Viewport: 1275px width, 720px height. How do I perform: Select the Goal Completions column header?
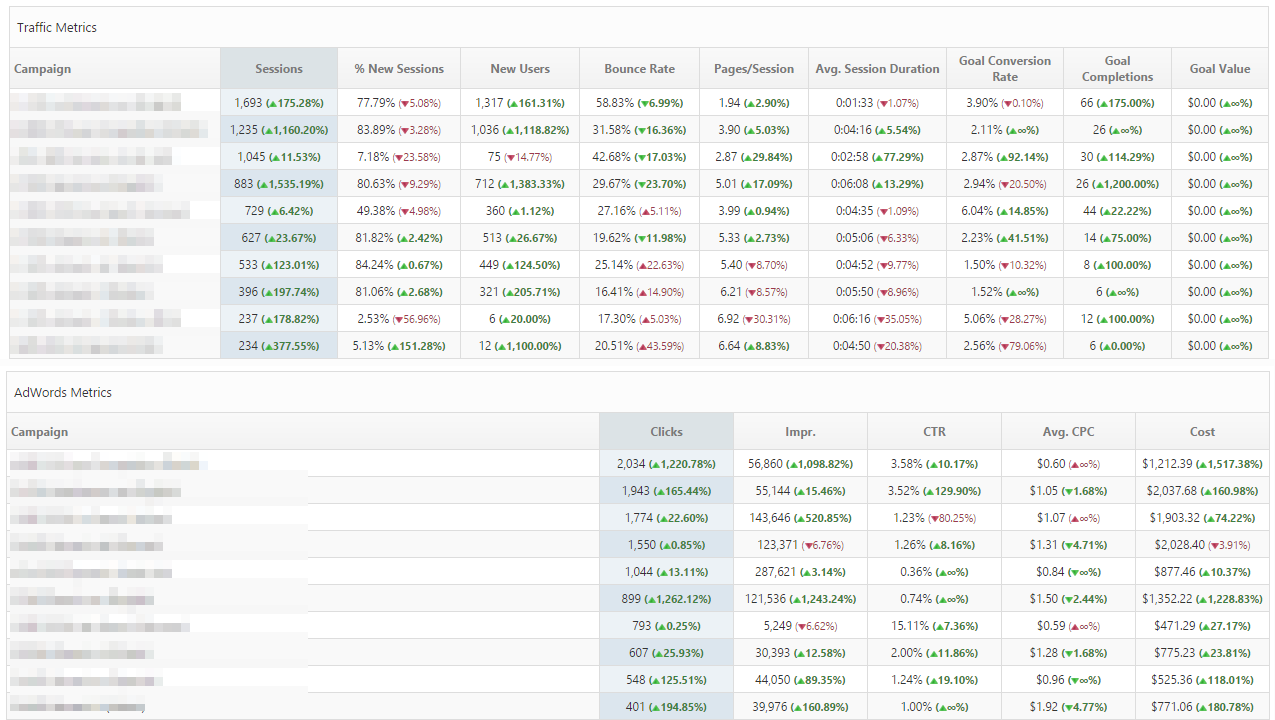tap(1117, 69)
